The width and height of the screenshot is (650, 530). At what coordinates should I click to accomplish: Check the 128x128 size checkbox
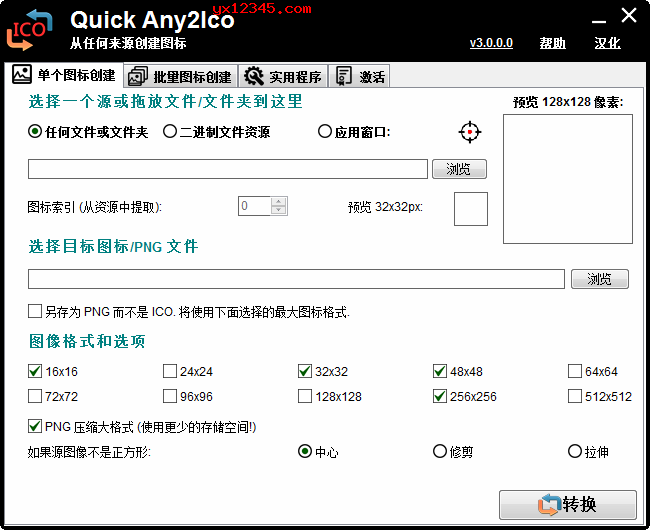coord(305,396)
